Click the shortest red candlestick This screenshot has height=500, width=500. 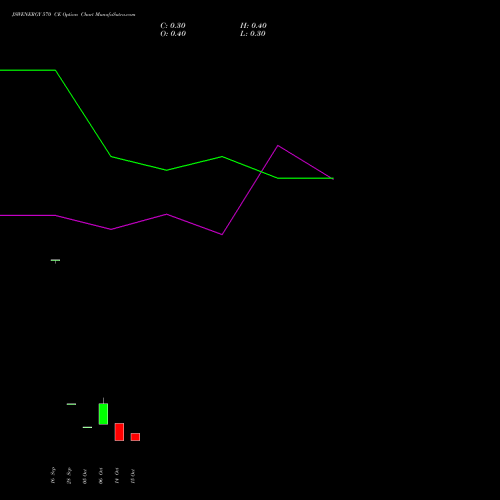pos(135,437)
